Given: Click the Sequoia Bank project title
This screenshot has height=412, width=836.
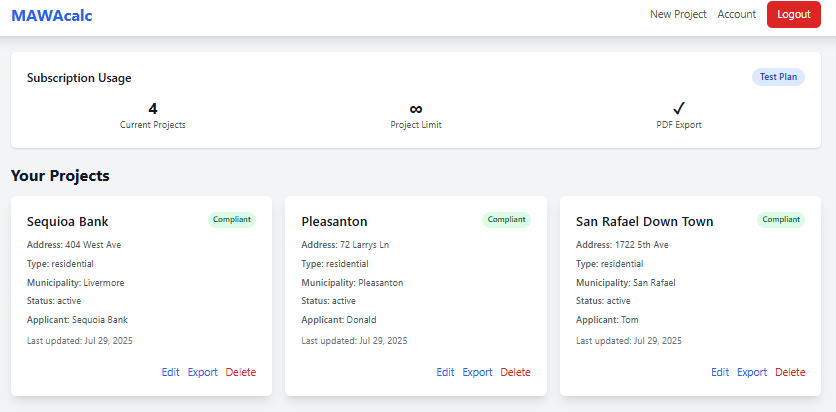Looking at the screenshot, I should click(x=68, y=221).
